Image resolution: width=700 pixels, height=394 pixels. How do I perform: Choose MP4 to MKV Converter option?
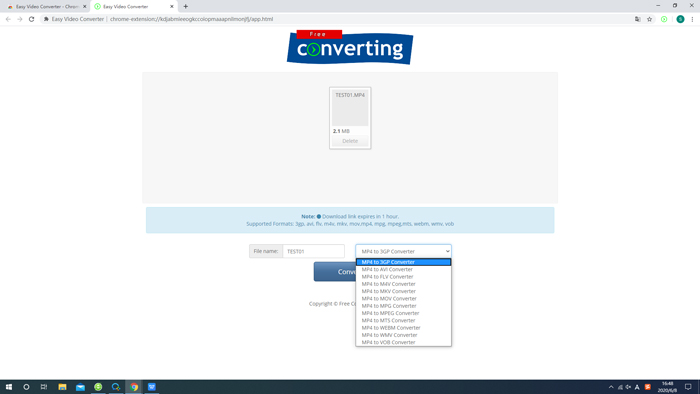(403, 291)
